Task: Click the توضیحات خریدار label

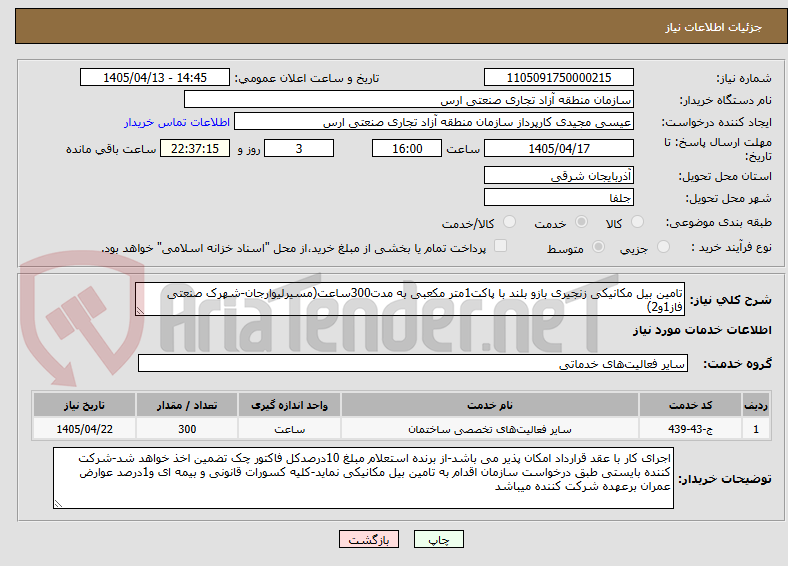Action: point(725,479)
